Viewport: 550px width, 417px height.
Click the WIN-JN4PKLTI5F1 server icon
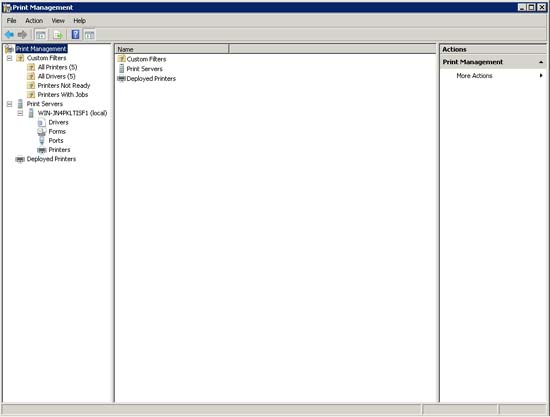tap(31, 113)
